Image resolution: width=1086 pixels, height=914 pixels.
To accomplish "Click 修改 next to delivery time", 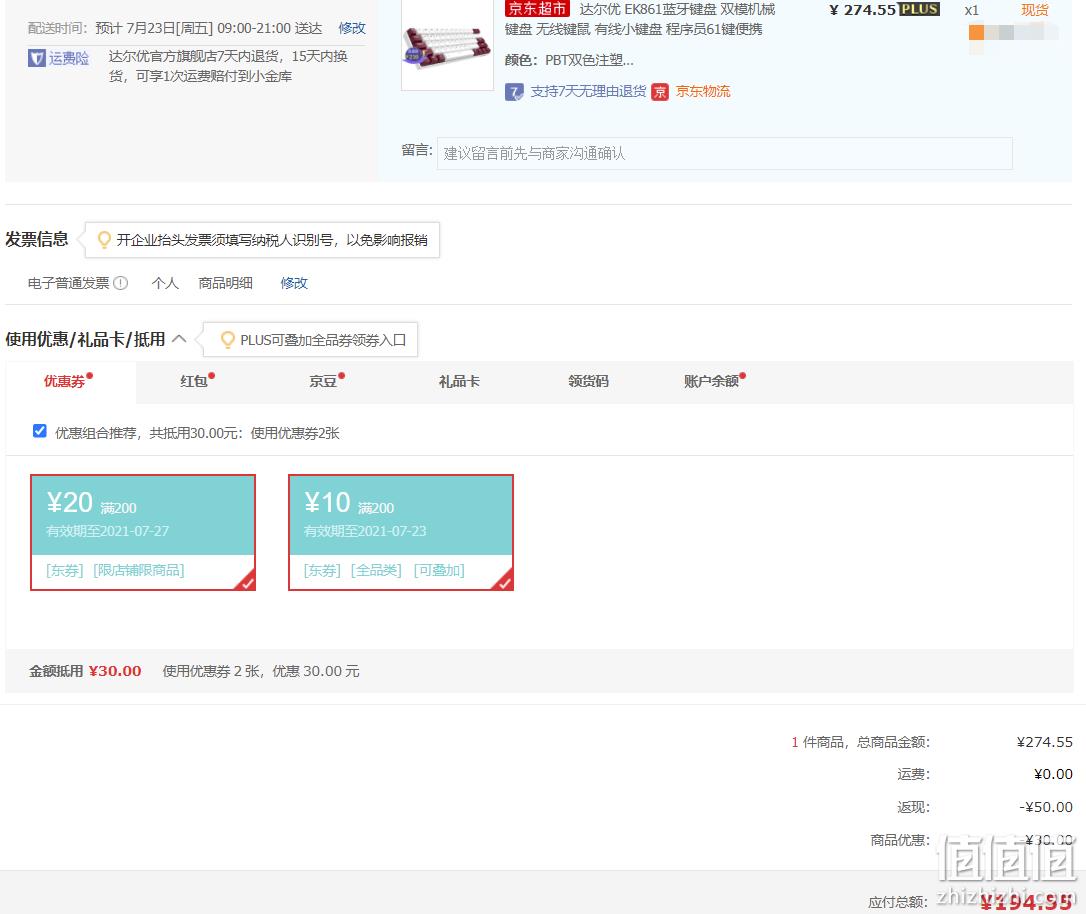I will pyautogui.click(x=352, y=28).
